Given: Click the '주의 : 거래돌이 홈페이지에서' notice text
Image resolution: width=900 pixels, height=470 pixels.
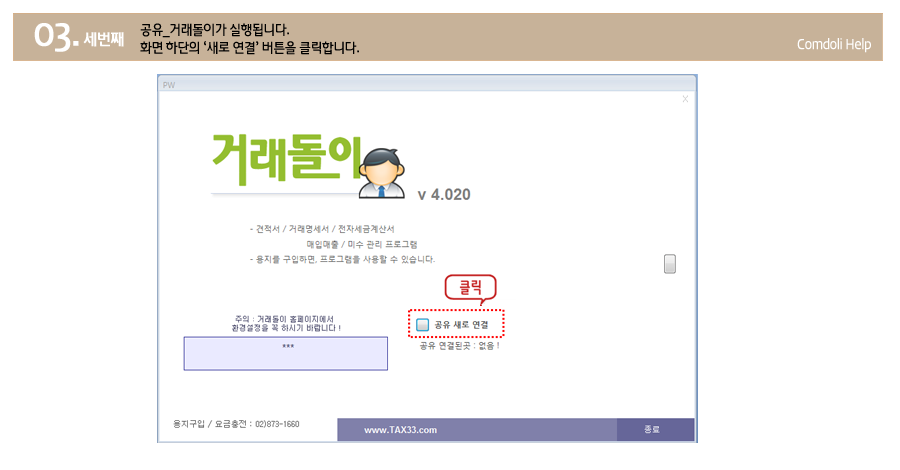Looking at the screenshot, I should click(284, 319).
